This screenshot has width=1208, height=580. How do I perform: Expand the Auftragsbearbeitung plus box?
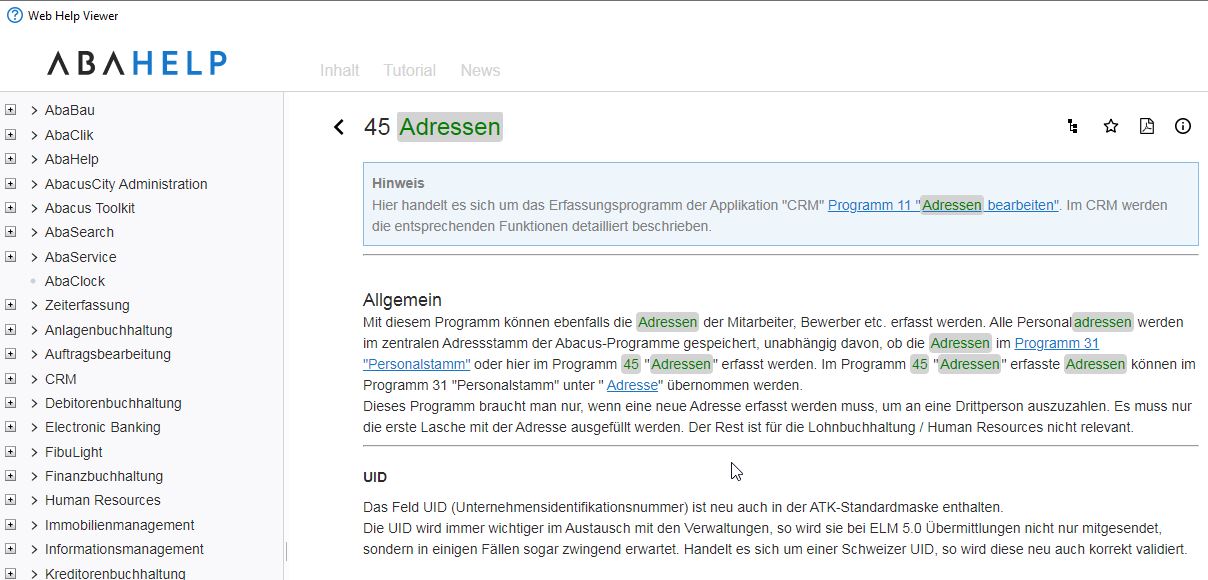point(10,354)
